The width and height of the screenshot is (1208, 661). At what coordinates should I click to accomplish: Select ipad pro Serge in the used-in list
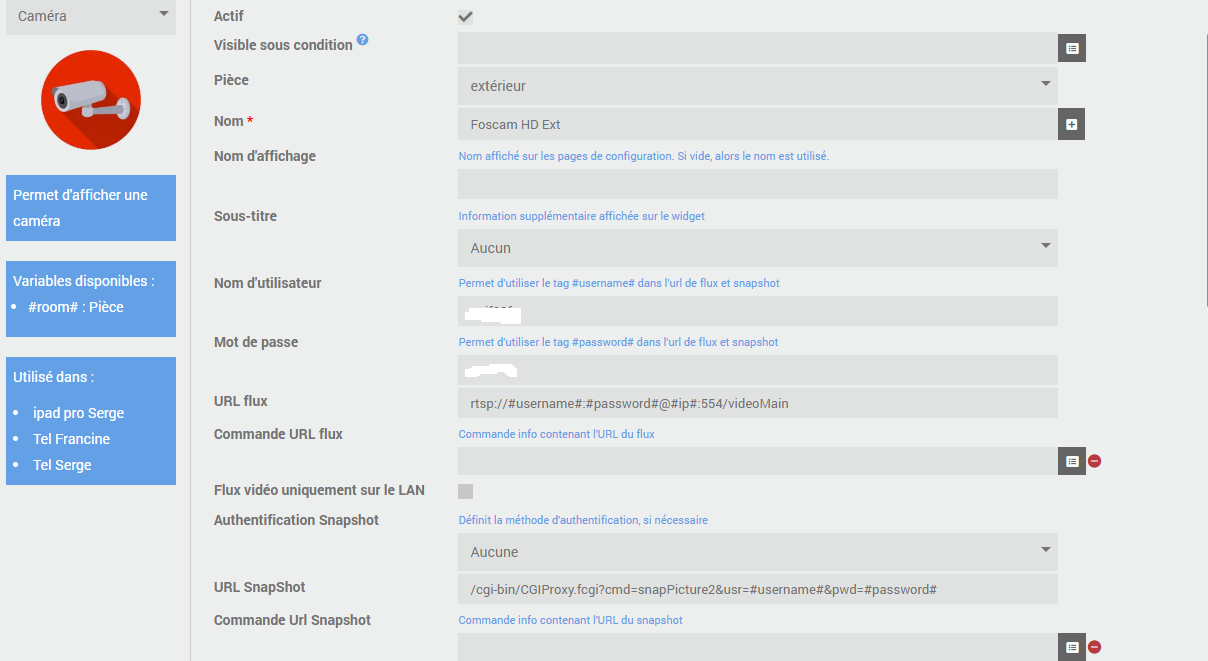(x=78, y=413)
